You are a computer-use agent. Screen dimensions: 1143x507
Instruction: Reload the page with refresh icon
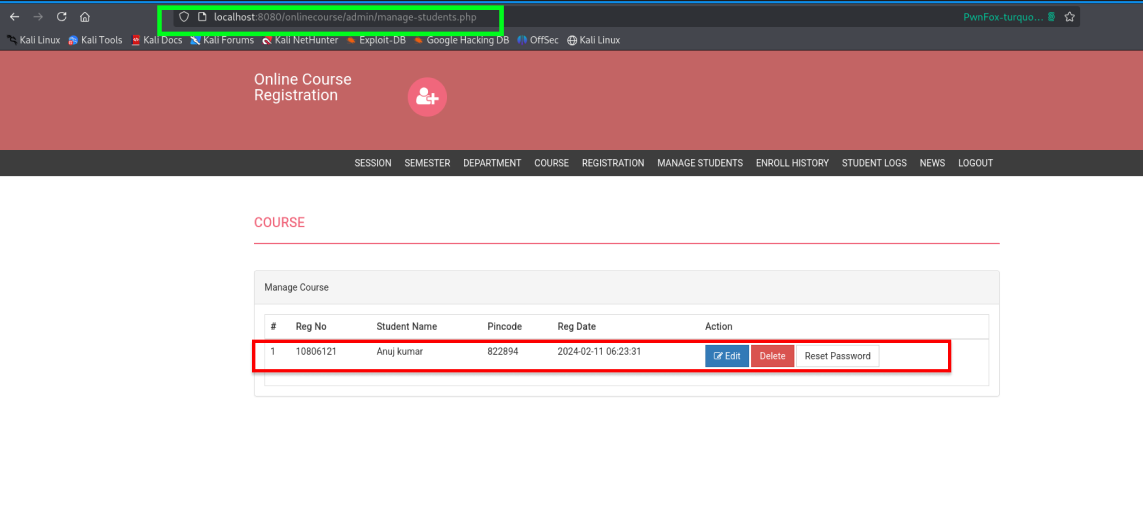click(x=61, y=17)
